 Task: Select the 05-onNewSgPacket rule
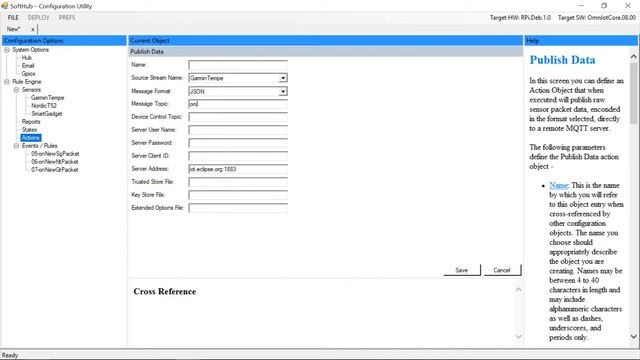tap(55, 154)
